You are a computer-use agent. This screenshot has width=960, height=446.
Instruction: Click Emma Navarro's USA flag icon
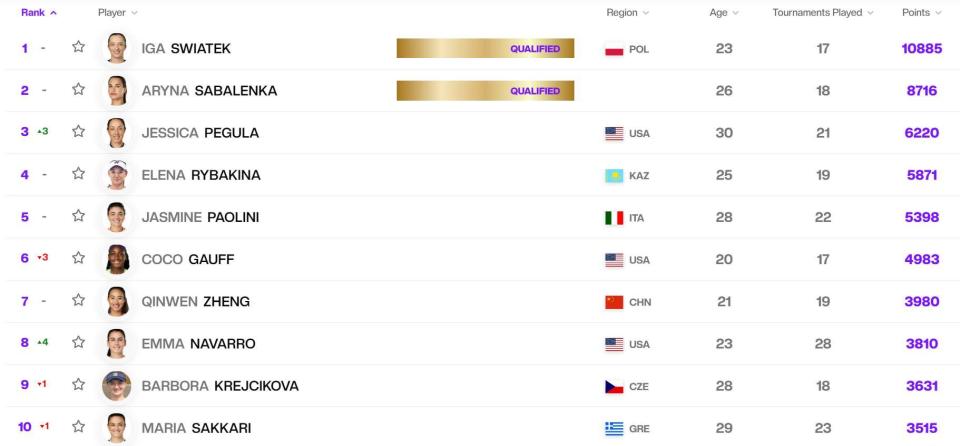(x=614, y=344)
